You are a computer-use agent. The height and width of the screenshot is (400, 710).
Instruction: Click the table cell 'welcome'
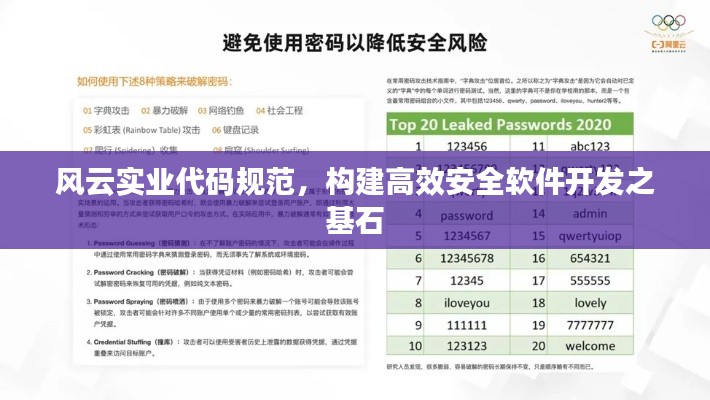point(590,347)
